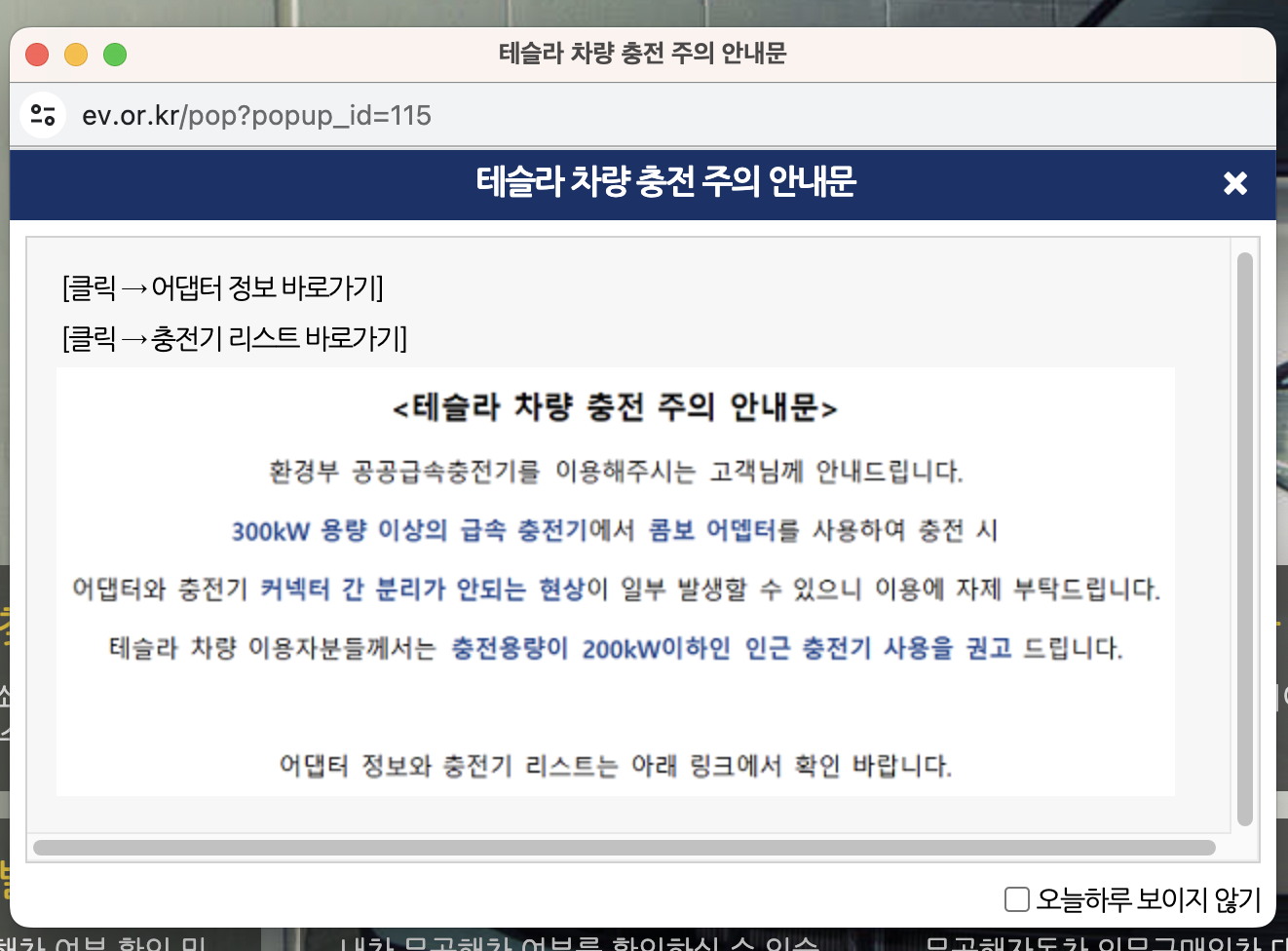The height and width of the screenshot is (951, 1288).
Task: Click the text 300kW 용량 이상의 급속 충전기
Action: [408, 531]
